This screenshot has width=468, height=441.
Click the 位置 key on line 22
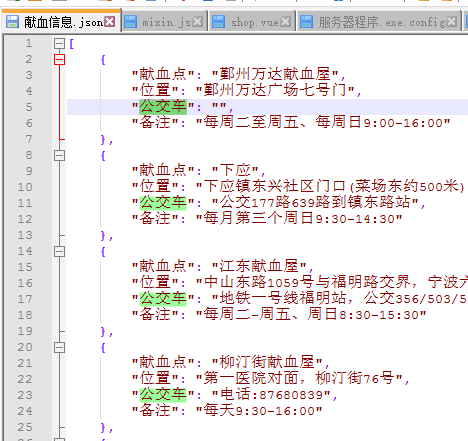click(x=155, y=378)
